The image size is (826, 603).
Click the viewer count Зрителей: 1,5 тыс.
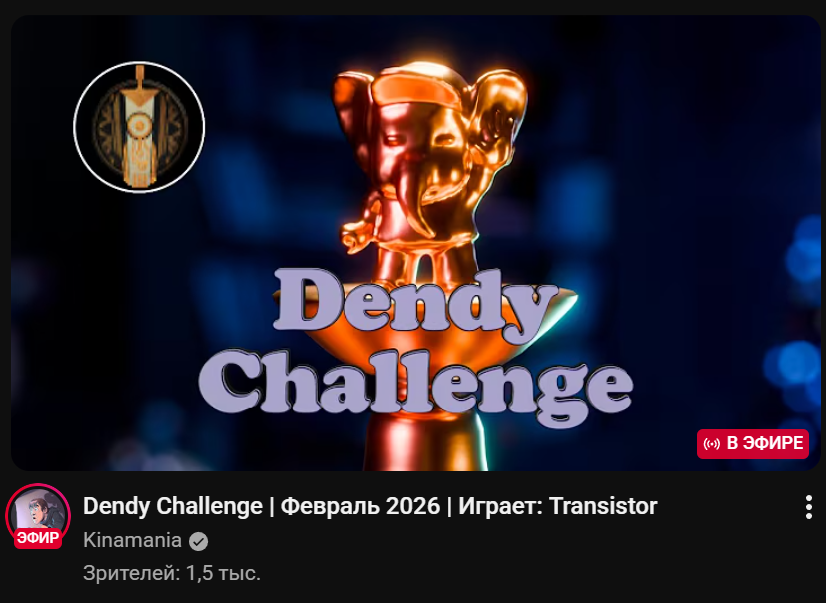click(172, 573)
